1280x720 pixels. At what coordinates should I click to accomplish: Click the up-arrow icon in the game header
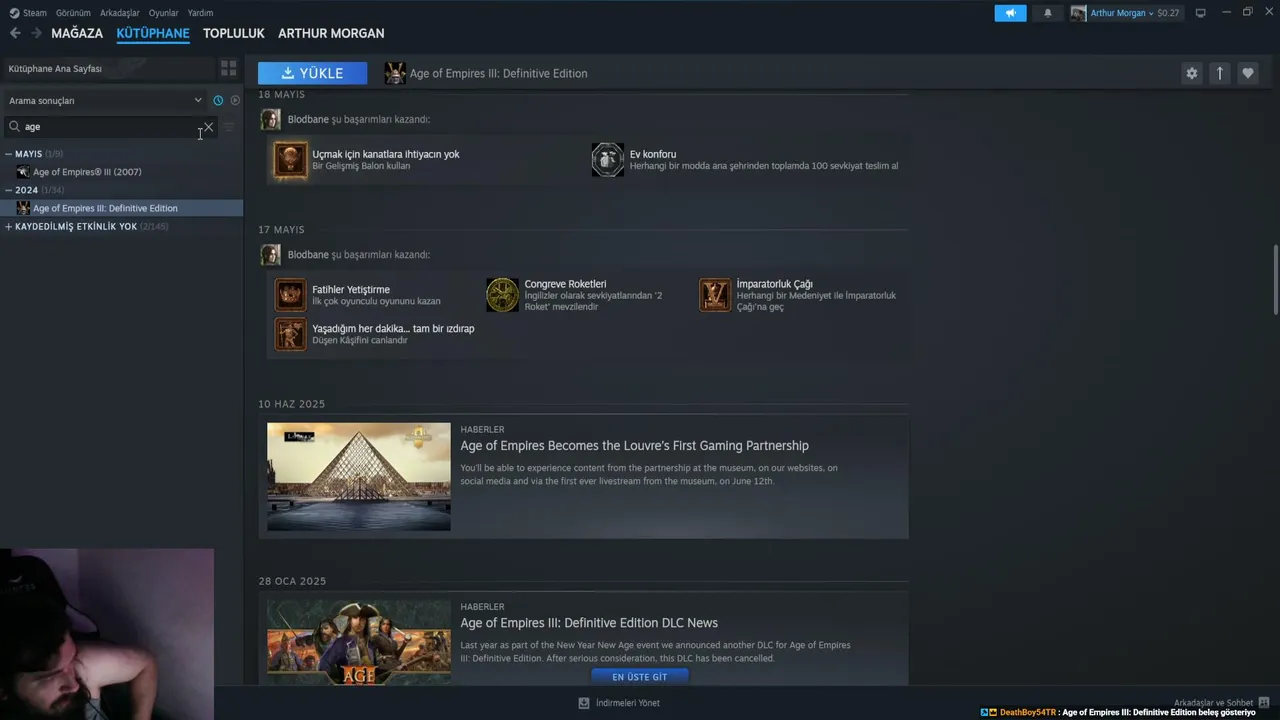pos(1219,73)
